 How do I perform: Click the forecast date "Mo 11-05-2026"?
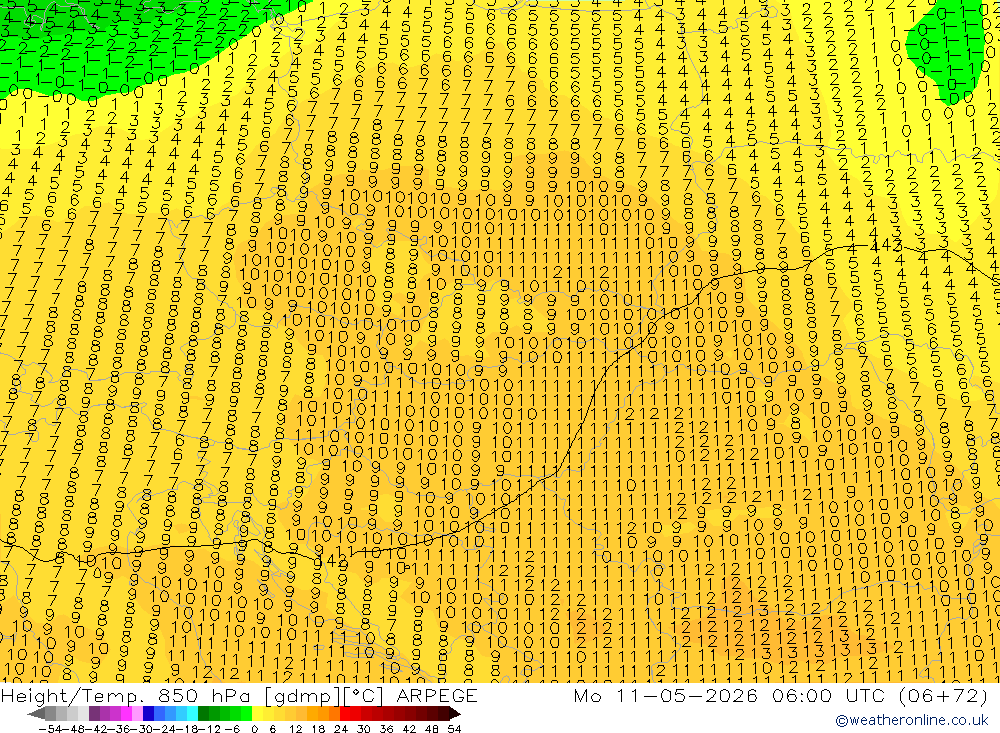point(666,695)
